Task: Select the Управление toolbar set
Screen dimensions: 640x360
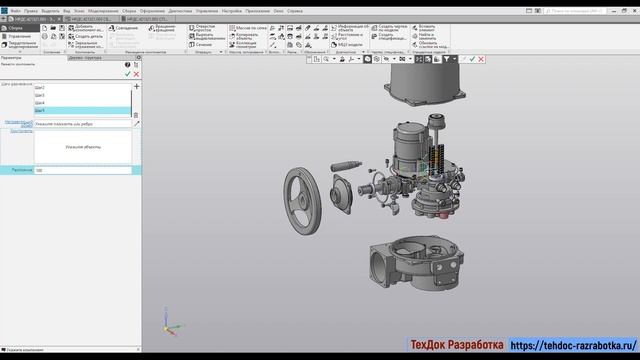Action: pyautogui.click(x=20, y=36)
